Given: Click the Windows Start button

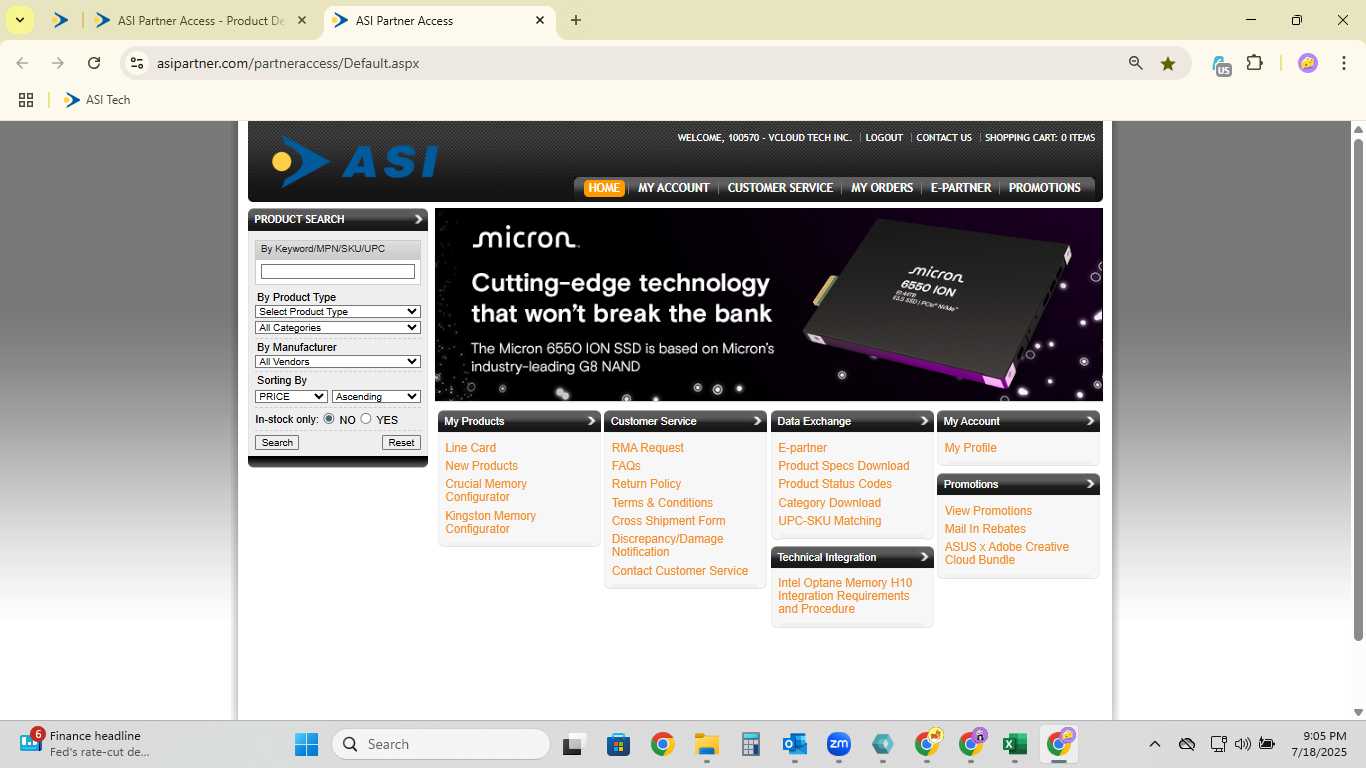Looking at the screenshot, I should coord(306,744).
